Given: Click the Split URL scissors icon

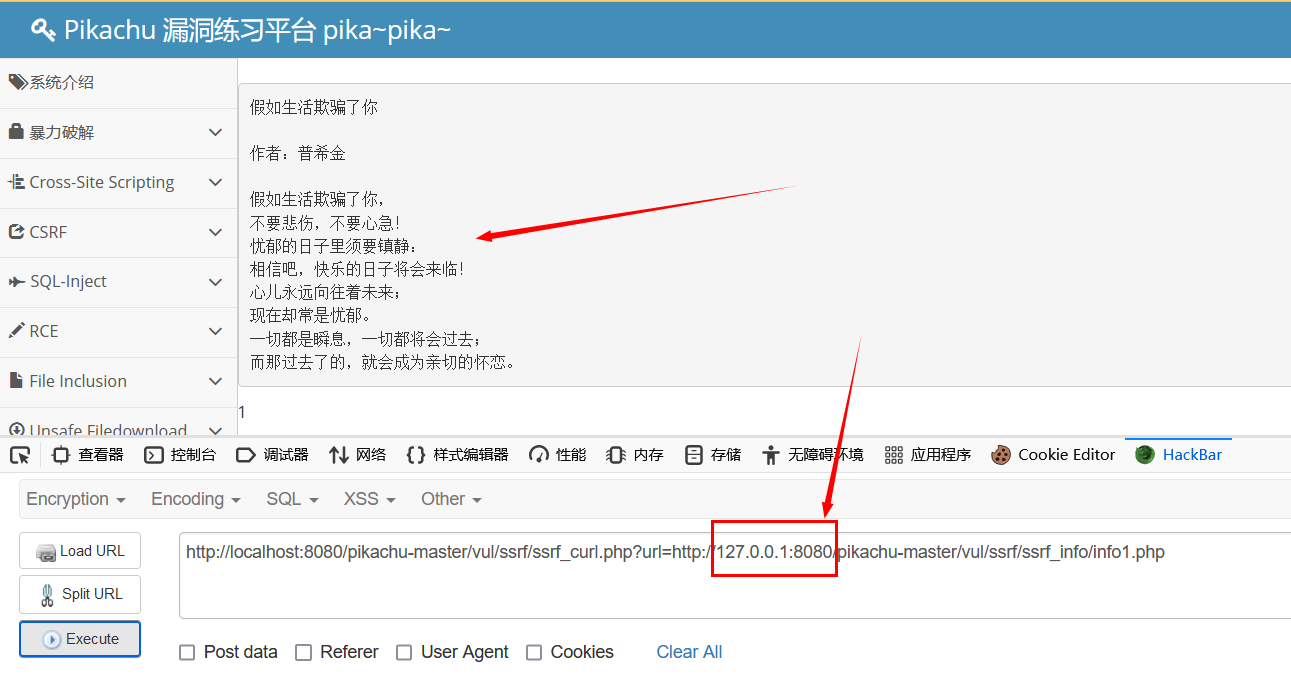Looking at the screenshot, I should 47,594.
